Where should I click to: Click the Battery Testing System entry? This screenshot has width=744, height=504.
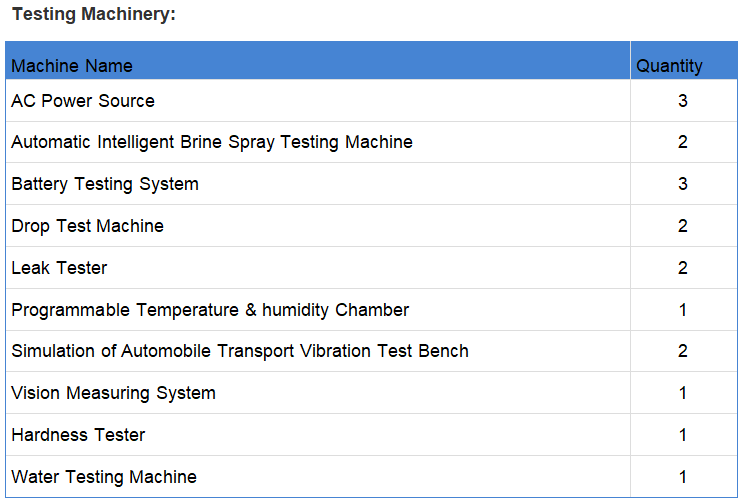click(105, 184)
